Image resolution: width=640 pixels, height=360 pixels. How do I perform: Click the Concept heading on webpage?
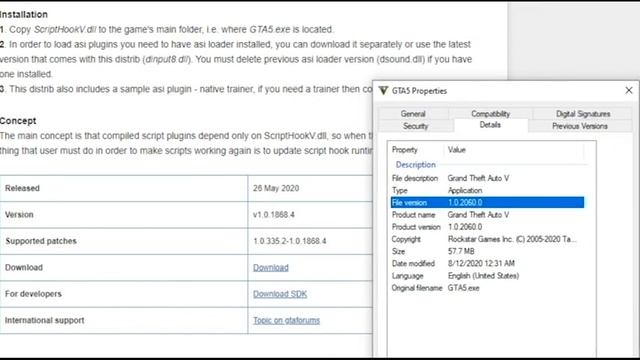coord(18,121)
